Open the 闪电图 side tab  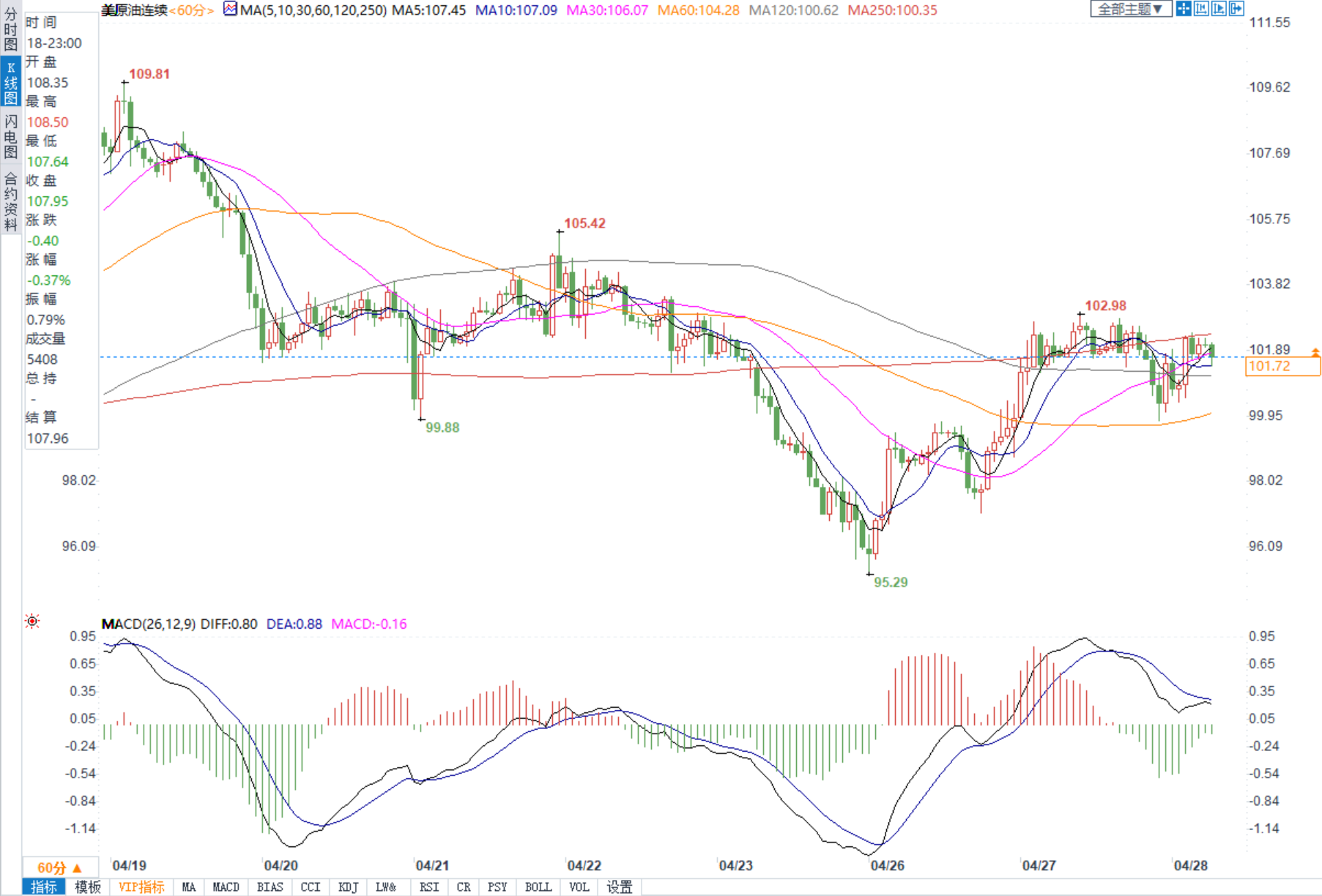pos(10,136)
